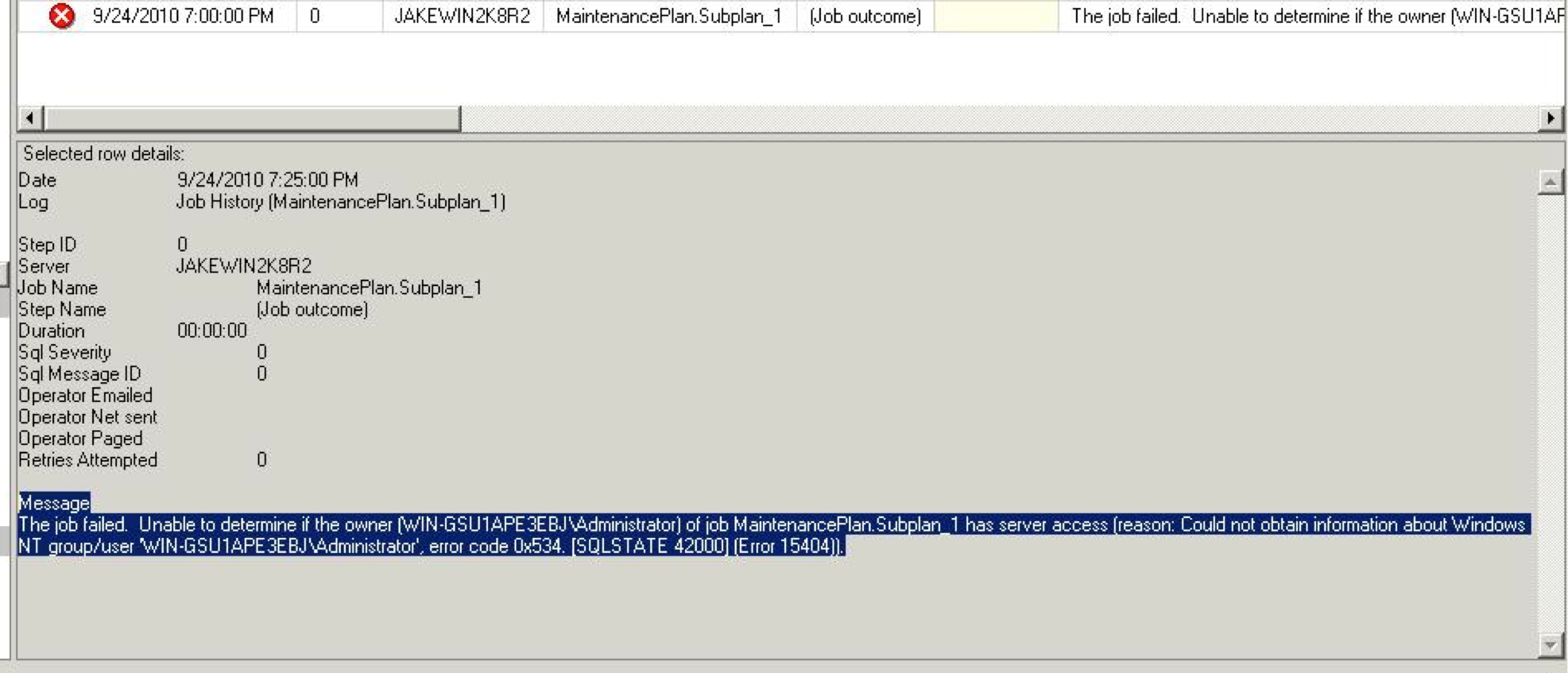Click the details pane scroll up arrow
Screen dimensions: 1568x673
1550,182
